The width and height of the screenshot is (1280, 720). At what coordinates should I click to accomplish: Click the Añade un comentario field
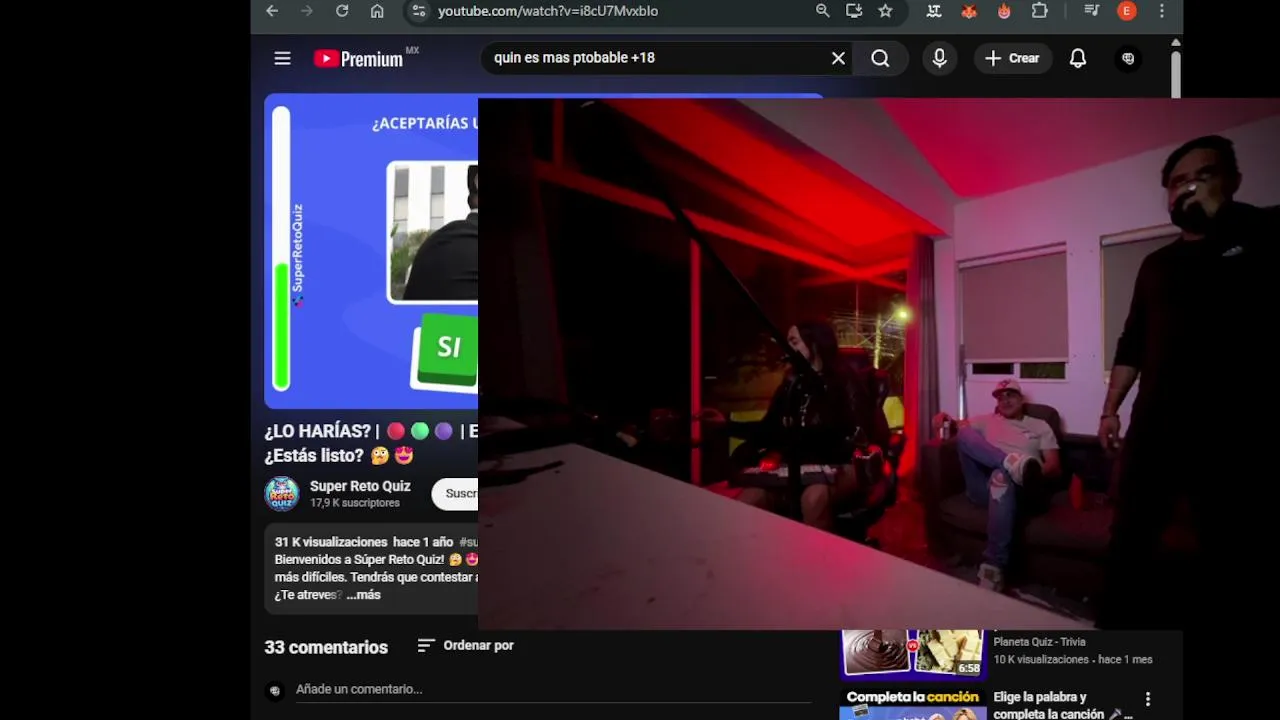click(x=553, y=689)
